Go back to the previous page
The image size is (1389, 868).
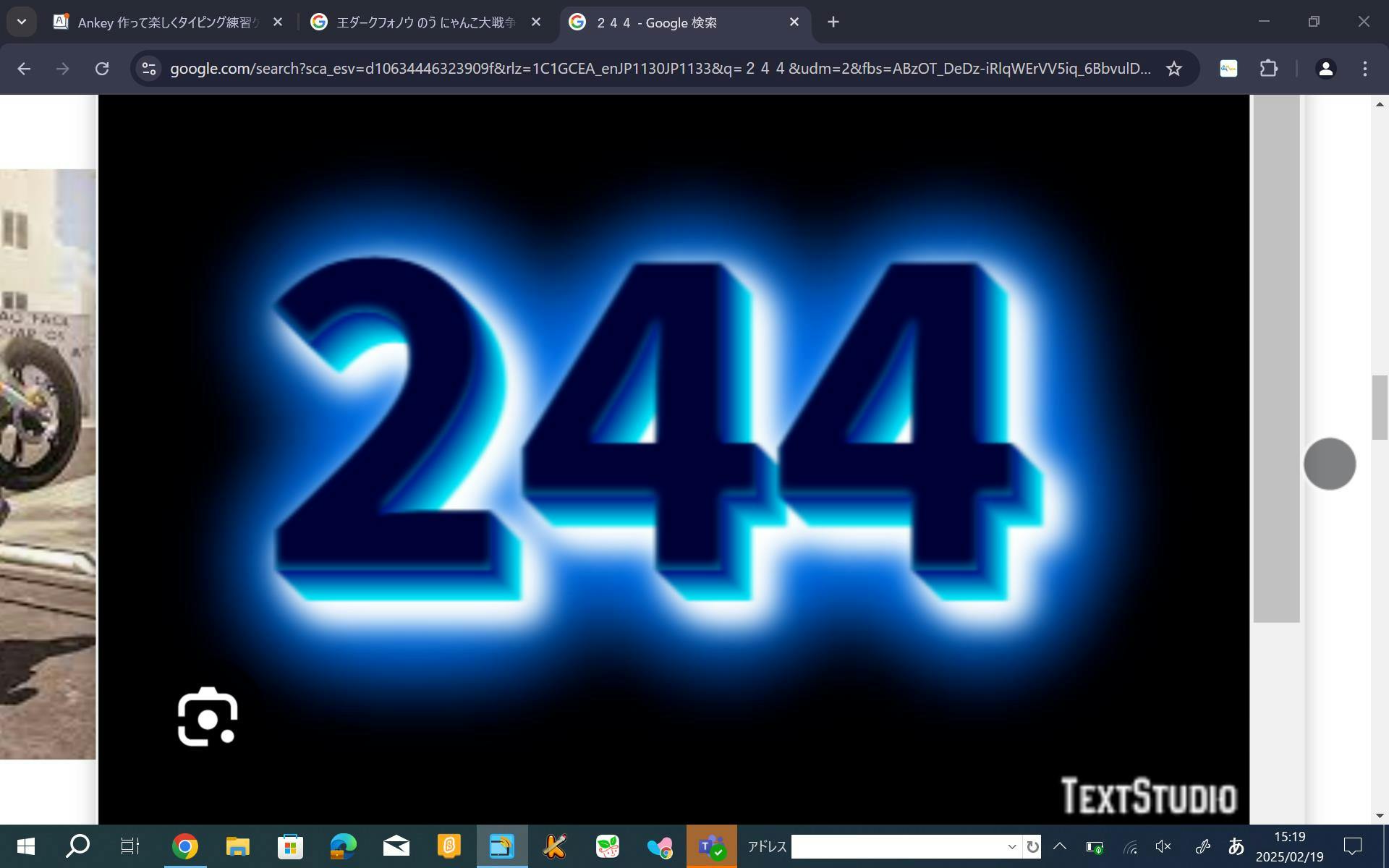[x=24, y=69]
